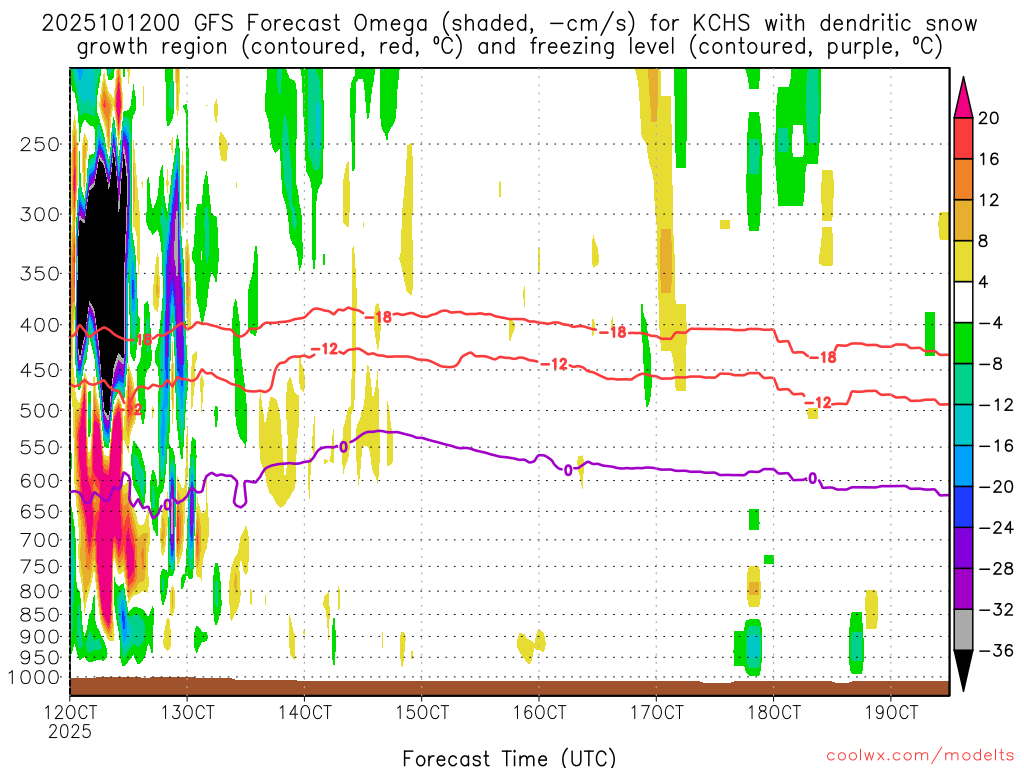Click the -18 contour label near 14OCT
The height and width of the screenshot is (768, 1024).
coord(378,317)
